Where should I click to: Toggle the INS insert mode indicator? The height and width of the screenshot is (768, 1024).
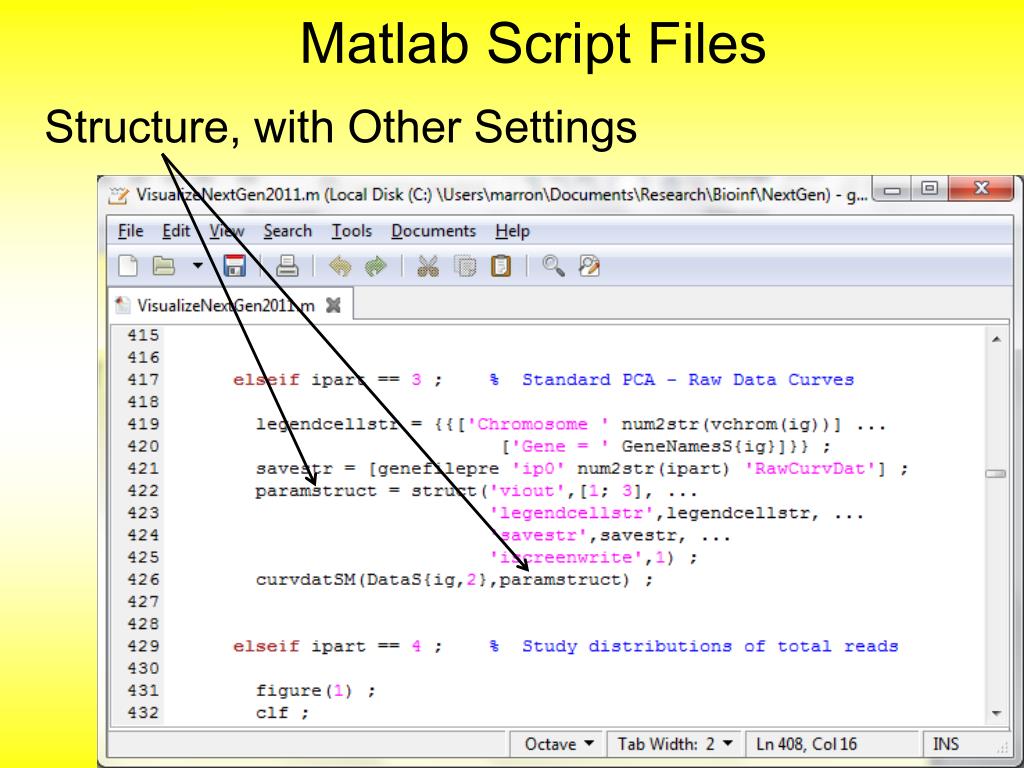pyautogui.click(x=945, y=744)
